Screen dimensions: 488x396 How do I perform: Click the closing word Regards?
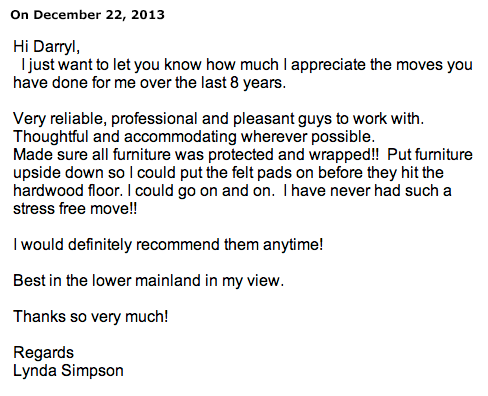[x=43, y=353]
